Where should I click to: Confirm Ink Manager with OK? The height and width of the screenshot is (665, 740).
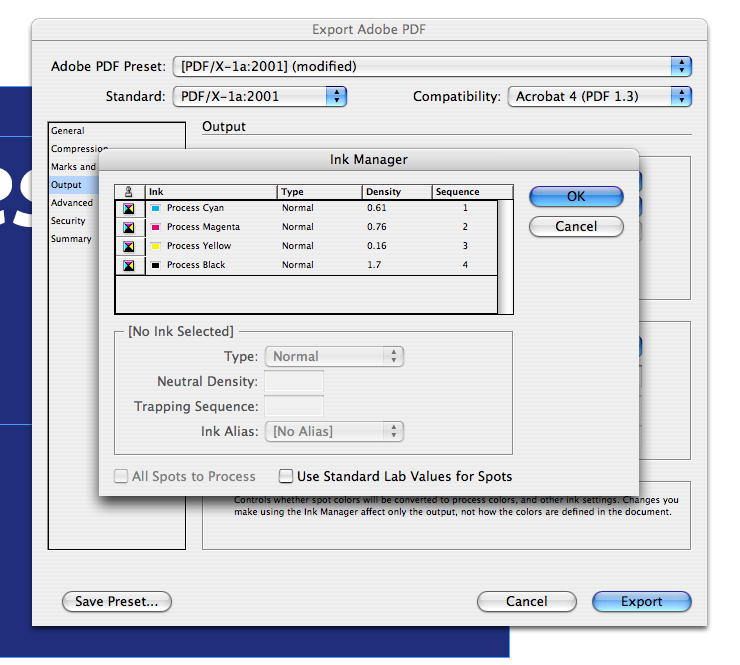[x=576, y=196]
